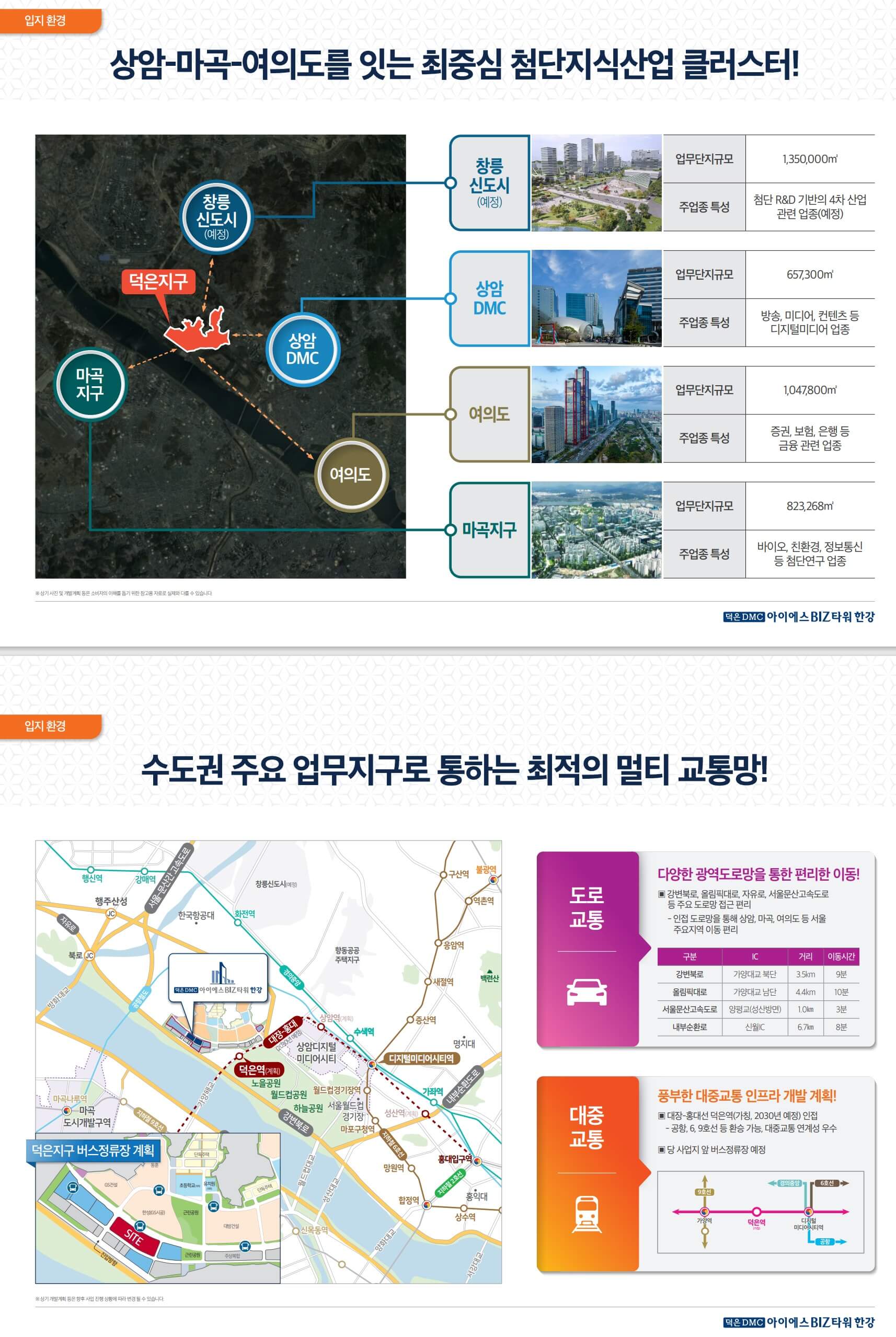The height and width of the screenshot is (1337, 896).
Task: Click the 바이오, 친환경, 정보통신 cell
Action: tap(810, 554)
